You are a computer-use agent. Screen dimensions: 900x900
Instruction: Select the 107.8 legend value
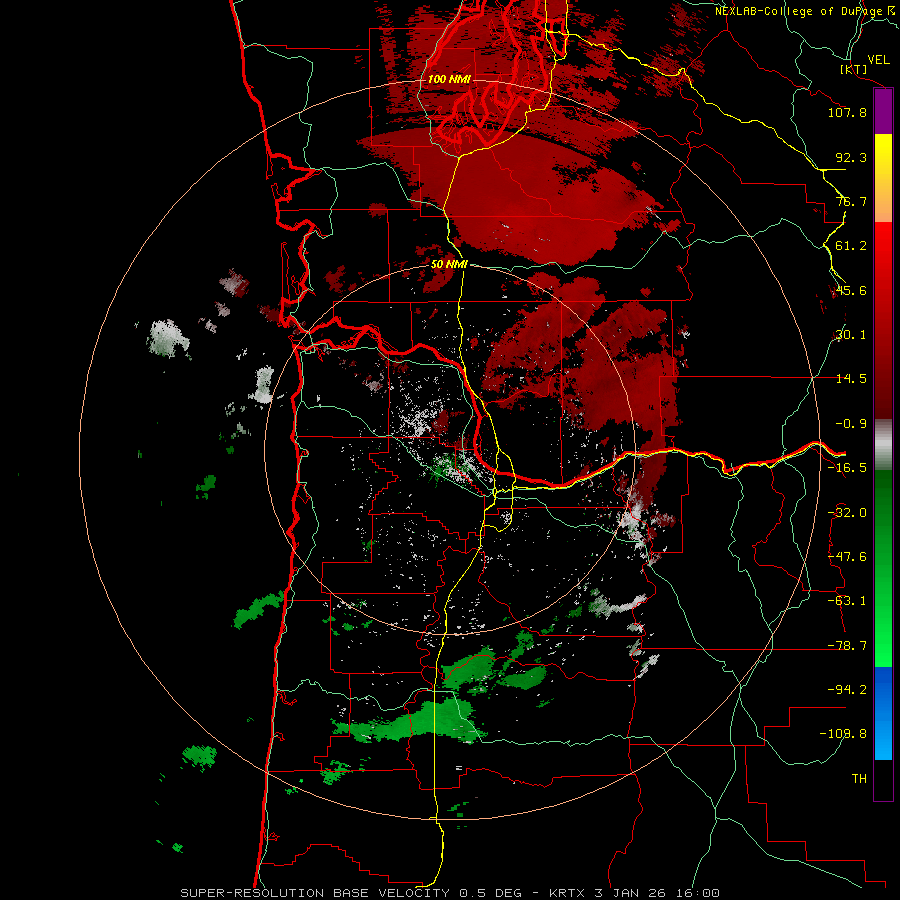tap(847, 112)
